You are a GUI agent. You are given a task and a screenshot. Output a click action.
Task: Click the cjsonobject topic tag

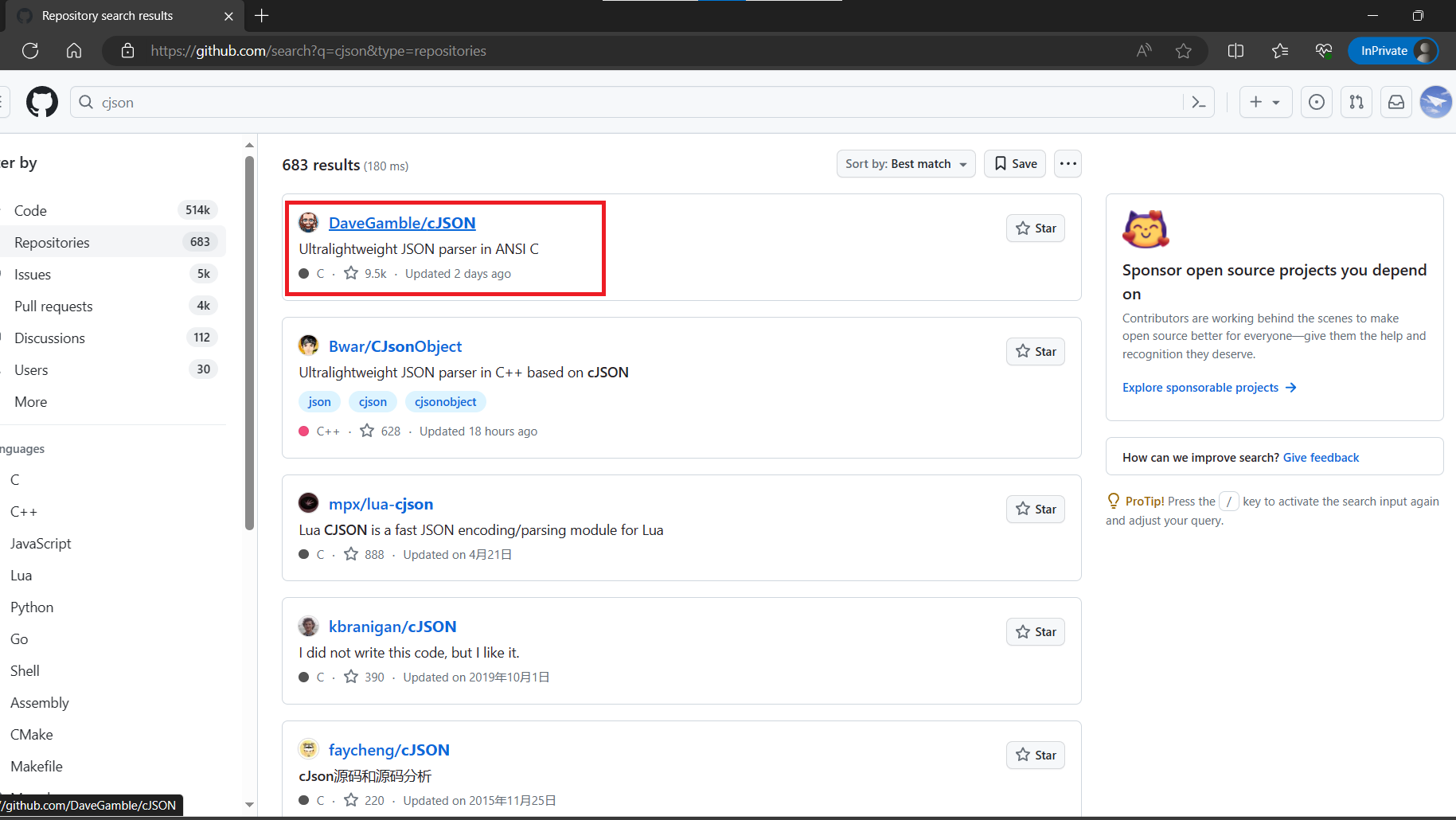coord(445,402)
